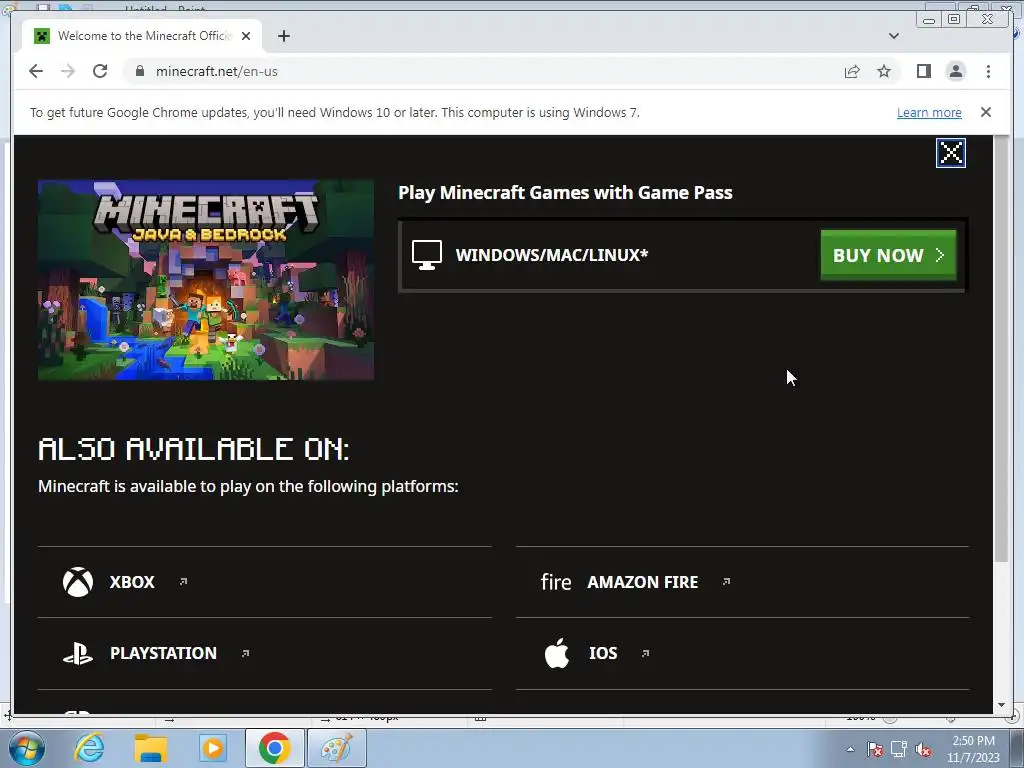
Task: Click the Xbox logo icon
Action: coord(78,582)
